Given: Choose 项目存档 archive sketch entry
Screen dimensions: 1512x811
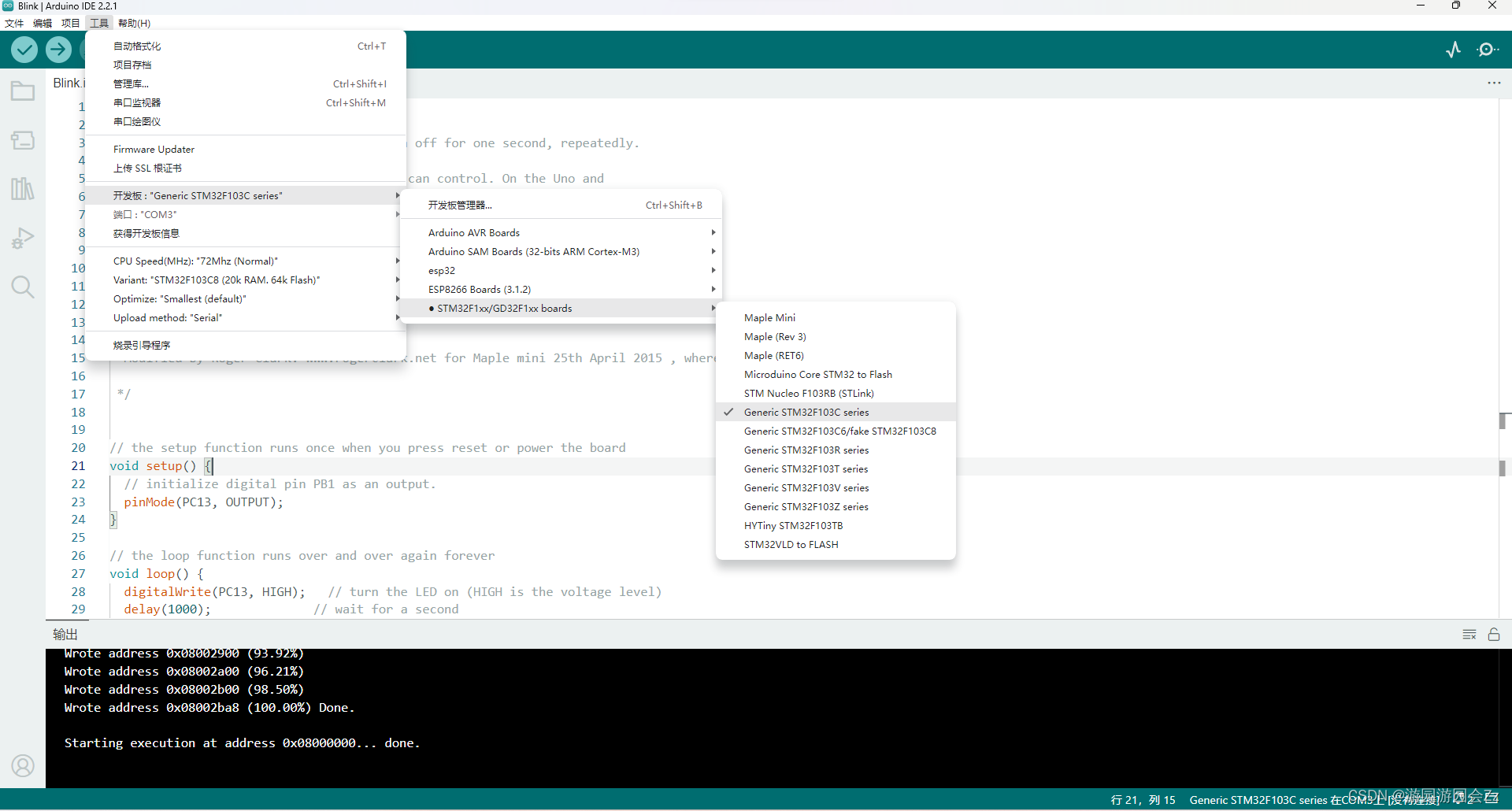Looking at the screenshot, I should pyautogui.click(x=245, y=65).
